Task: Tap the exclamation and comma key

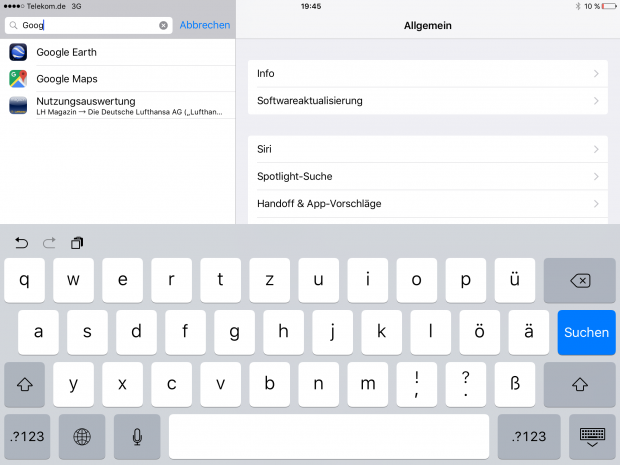Action: pos(417,384)
